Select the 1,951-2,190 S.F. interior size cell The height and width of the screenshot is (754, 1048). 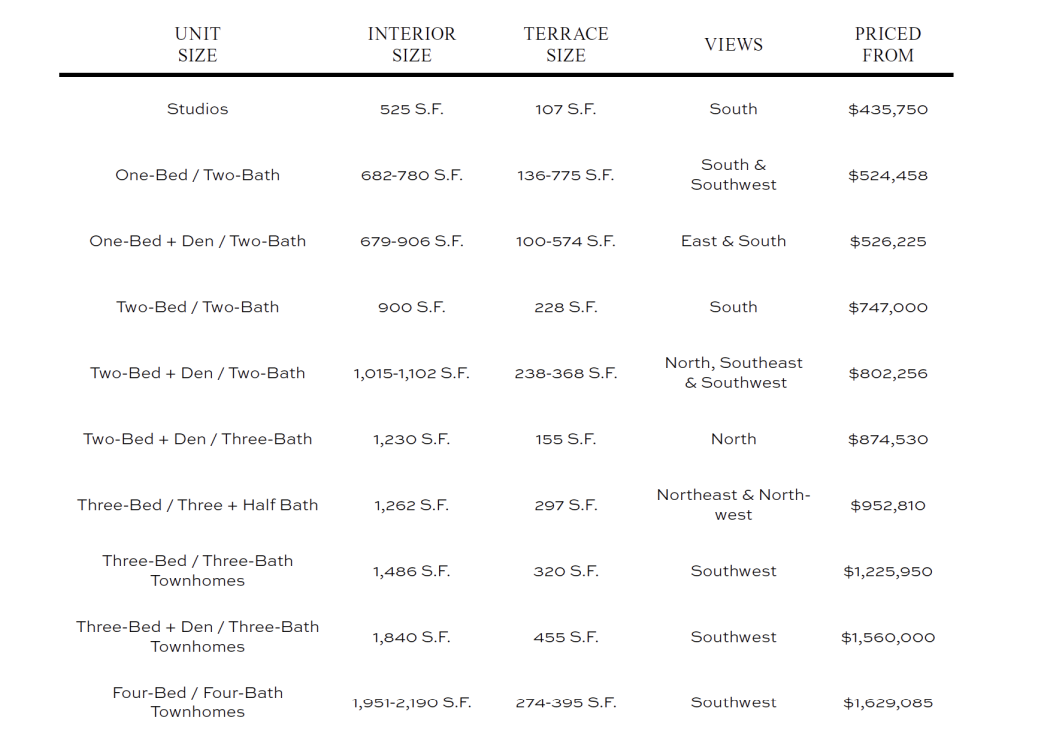[x=411, y=703]
